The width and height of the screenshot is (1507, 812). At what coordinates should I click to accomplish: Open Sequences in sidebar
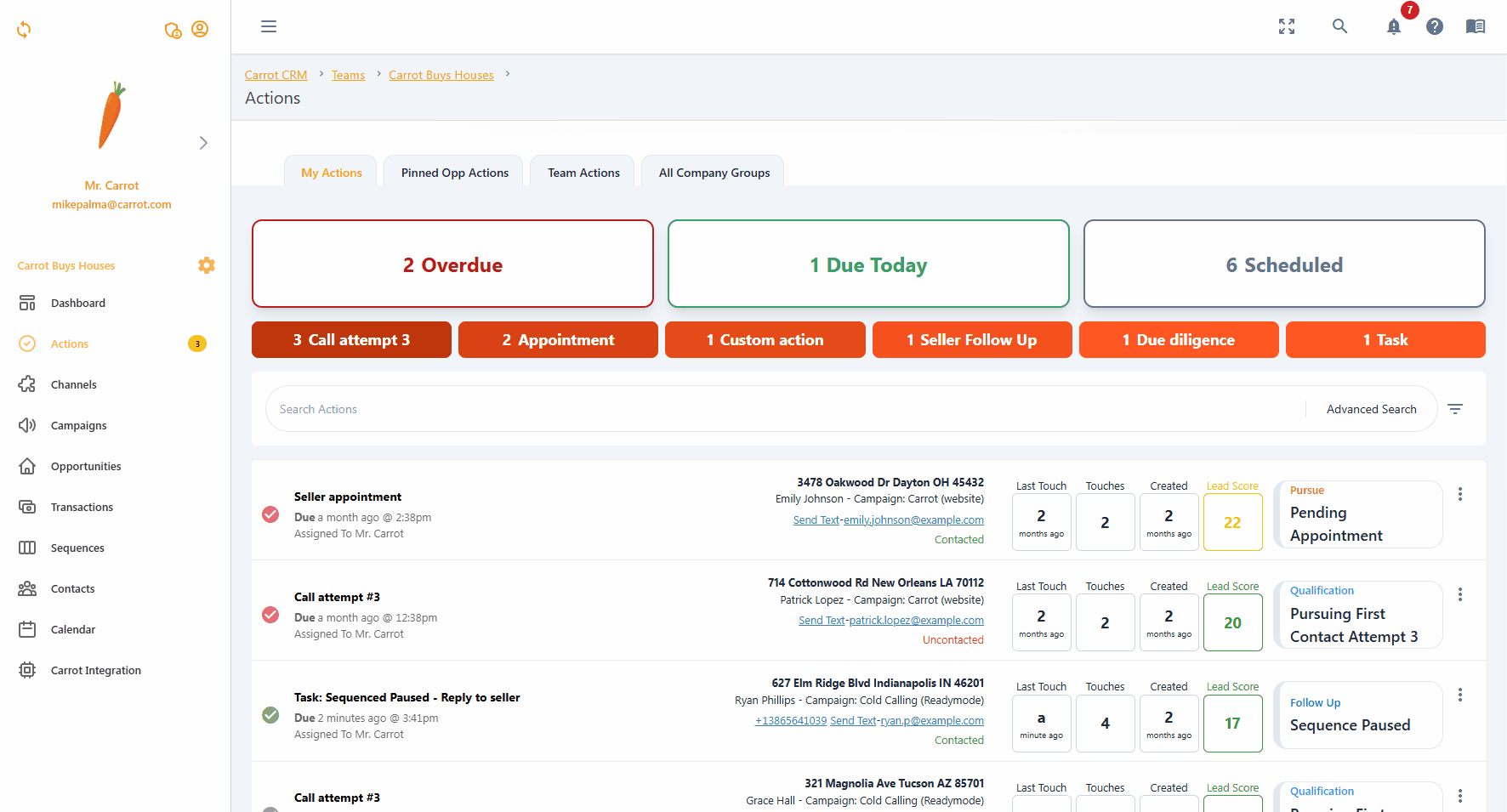click(x=77, y=548)
